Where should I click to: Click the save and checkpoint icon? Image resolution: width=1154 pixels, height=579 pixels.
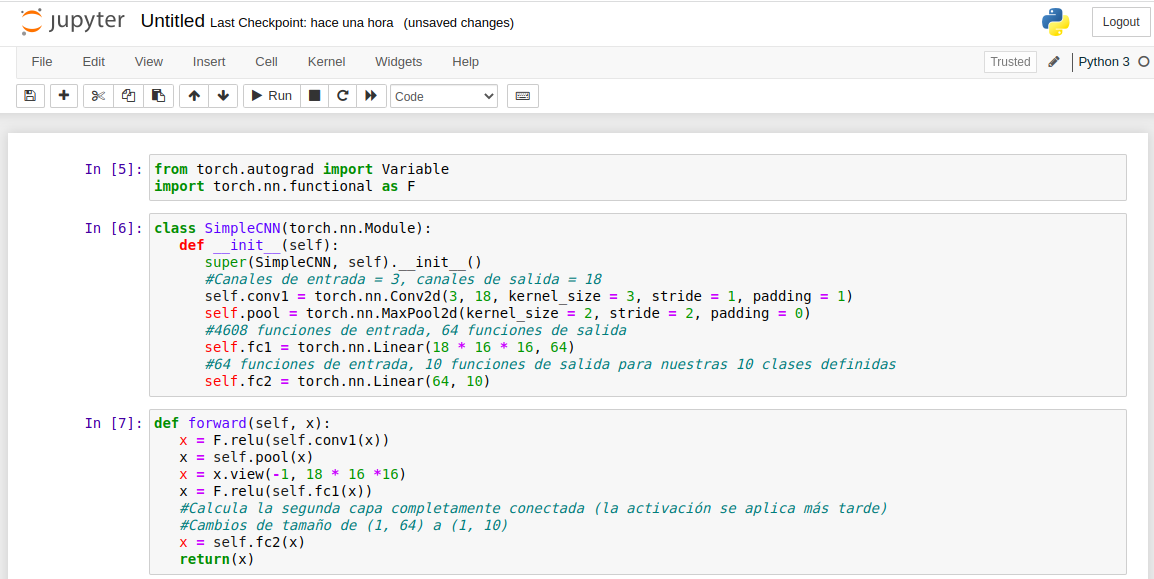click(30, 96)
